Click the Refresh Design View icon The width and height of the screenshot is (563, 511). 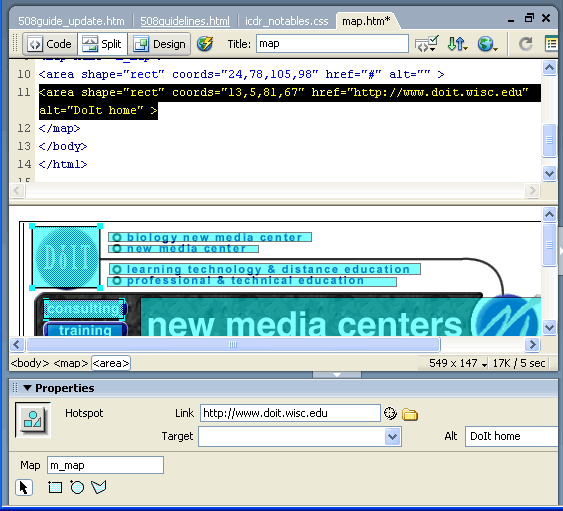526,44
